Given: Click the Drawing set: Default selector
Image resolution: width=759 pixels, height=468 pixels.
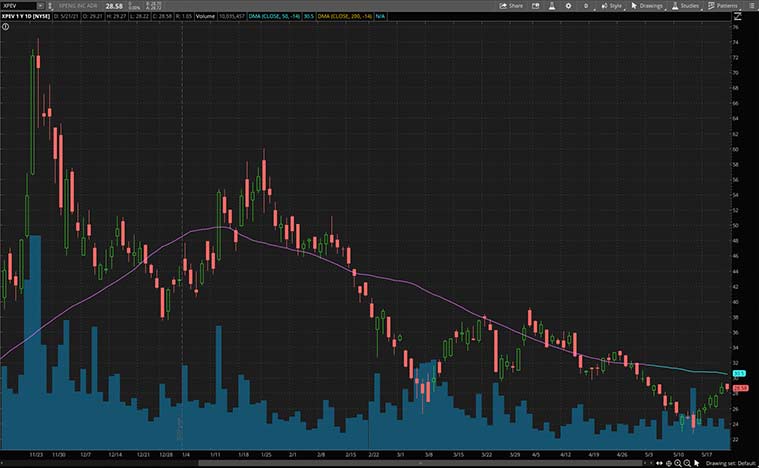Looking at the screenshot, I should 729,462.
